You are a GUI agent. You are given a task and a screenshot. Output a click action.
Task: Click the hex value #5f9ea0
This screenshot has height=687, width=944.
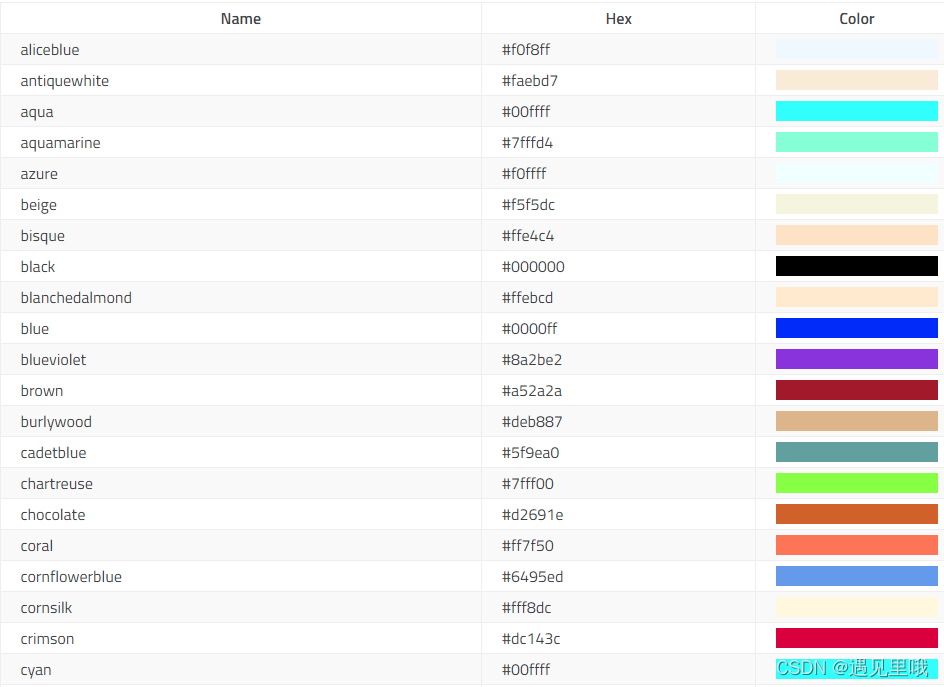click(x=530, y=453)
